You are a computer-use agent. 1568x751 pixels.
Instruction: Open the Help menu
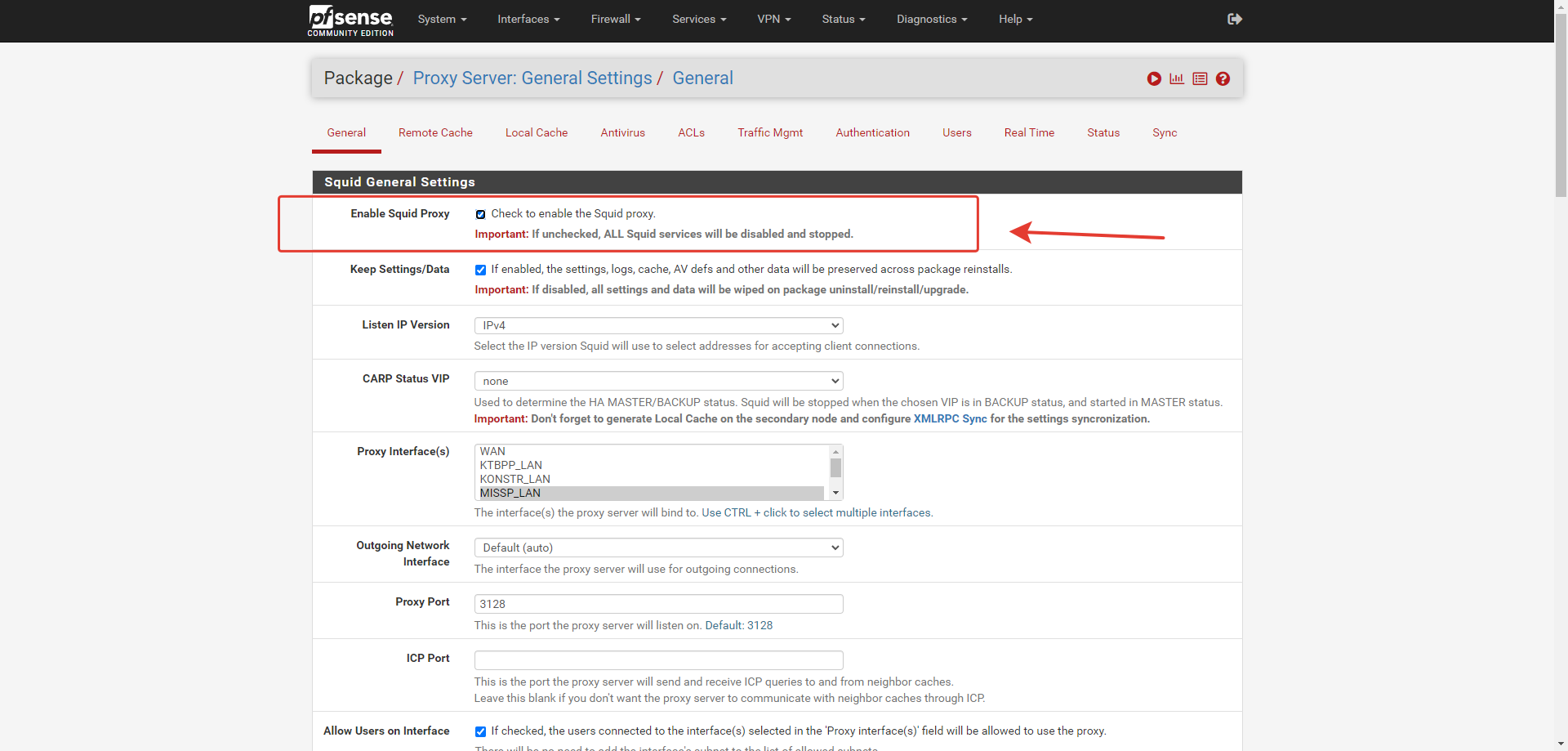click(x=1015, y=19)
